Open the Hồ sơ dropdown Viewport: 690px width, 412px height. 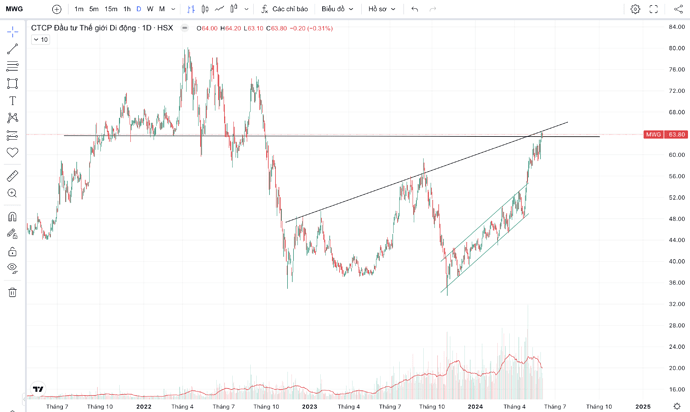[x=382, y=9]
